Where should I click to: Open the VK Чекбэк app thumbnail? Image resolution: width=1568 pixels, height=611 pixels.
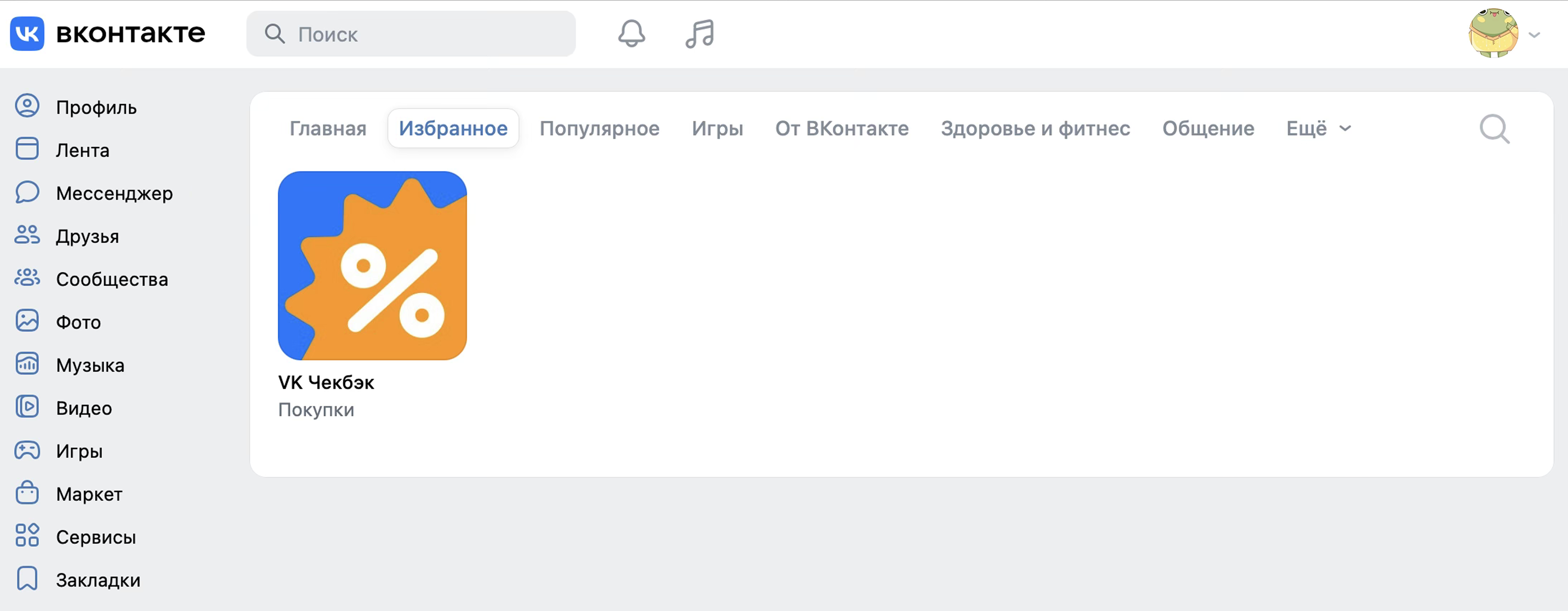click(x=372, y=266)
